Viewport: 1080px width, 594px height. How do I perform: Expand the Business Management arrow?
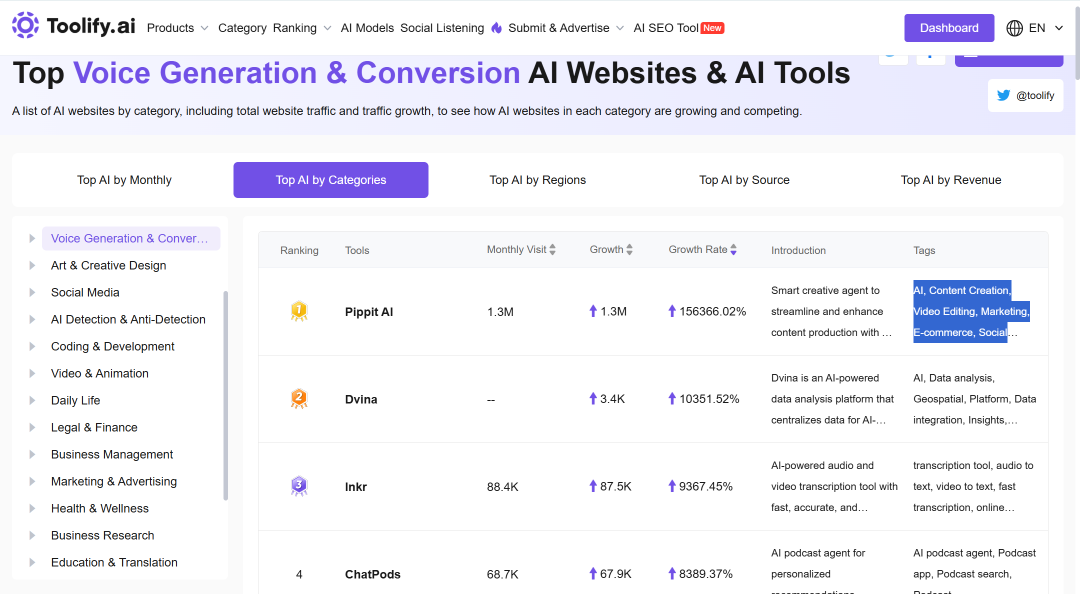coord(32,454)
